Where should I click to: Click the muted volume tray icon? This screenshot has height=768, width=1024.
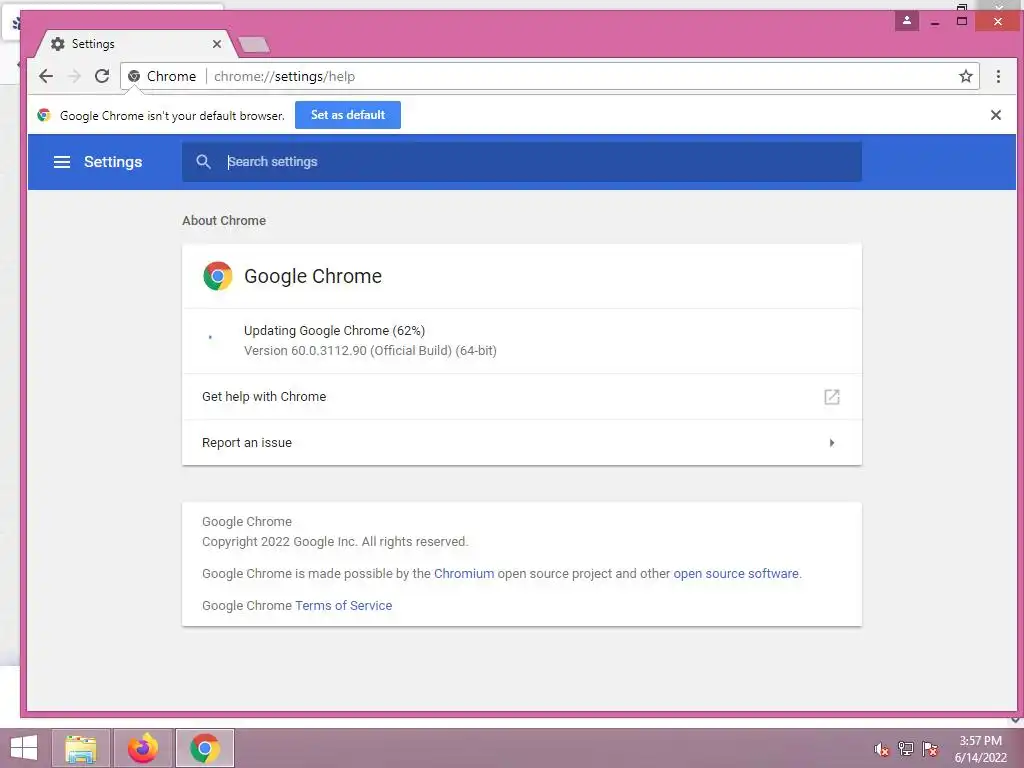pos(882,749)
